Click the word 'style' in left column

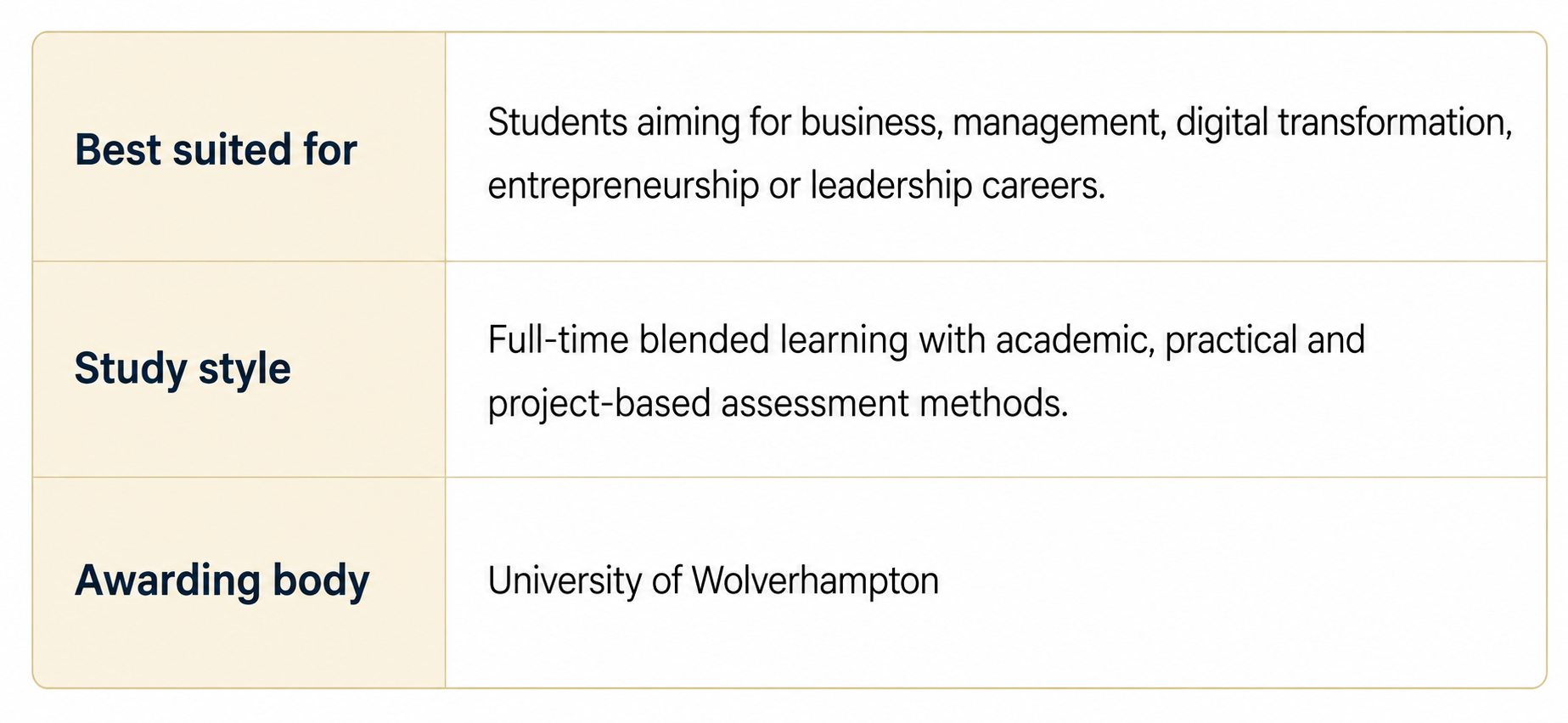click(244, 368)
